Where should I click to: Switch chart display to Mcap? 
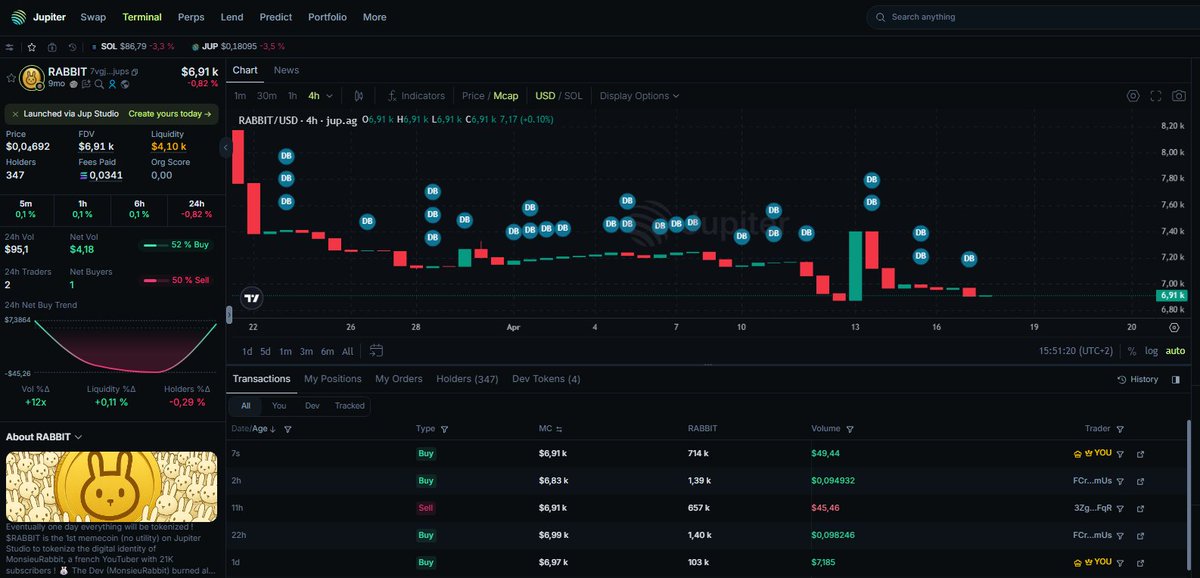coord(506,96)
